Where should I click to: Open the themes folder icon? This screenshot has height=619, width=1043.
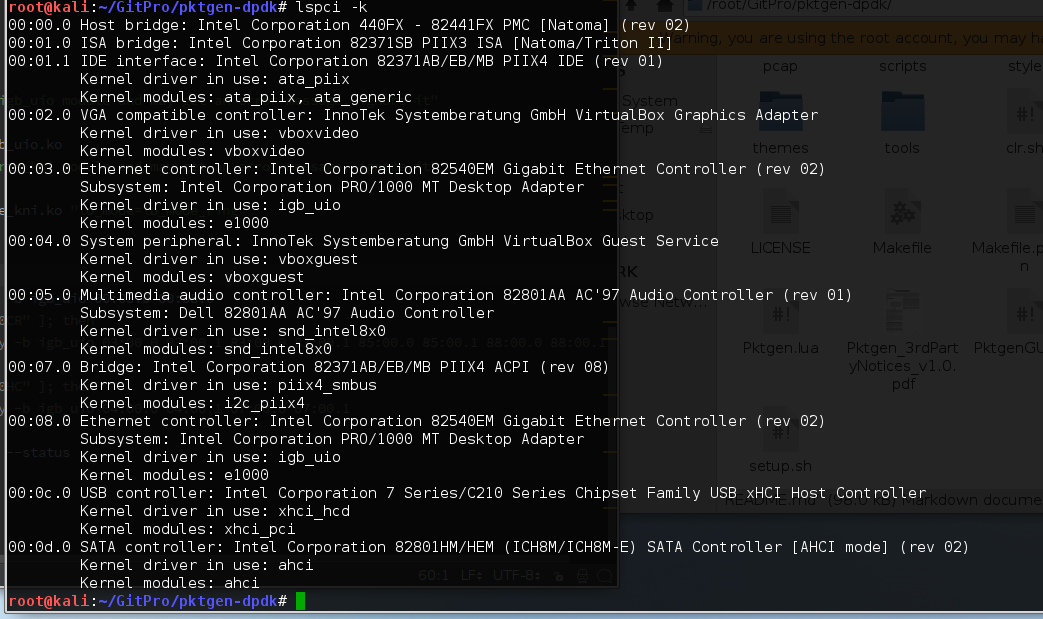coord(780,112)
